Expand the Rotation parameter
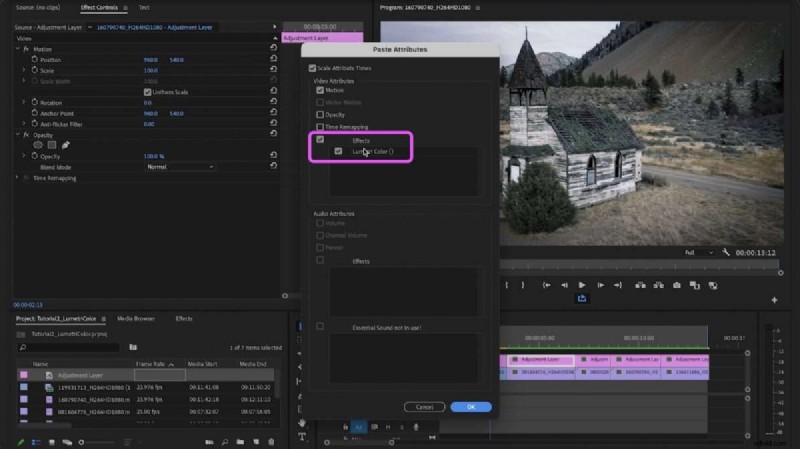 (x=23, y=102)
